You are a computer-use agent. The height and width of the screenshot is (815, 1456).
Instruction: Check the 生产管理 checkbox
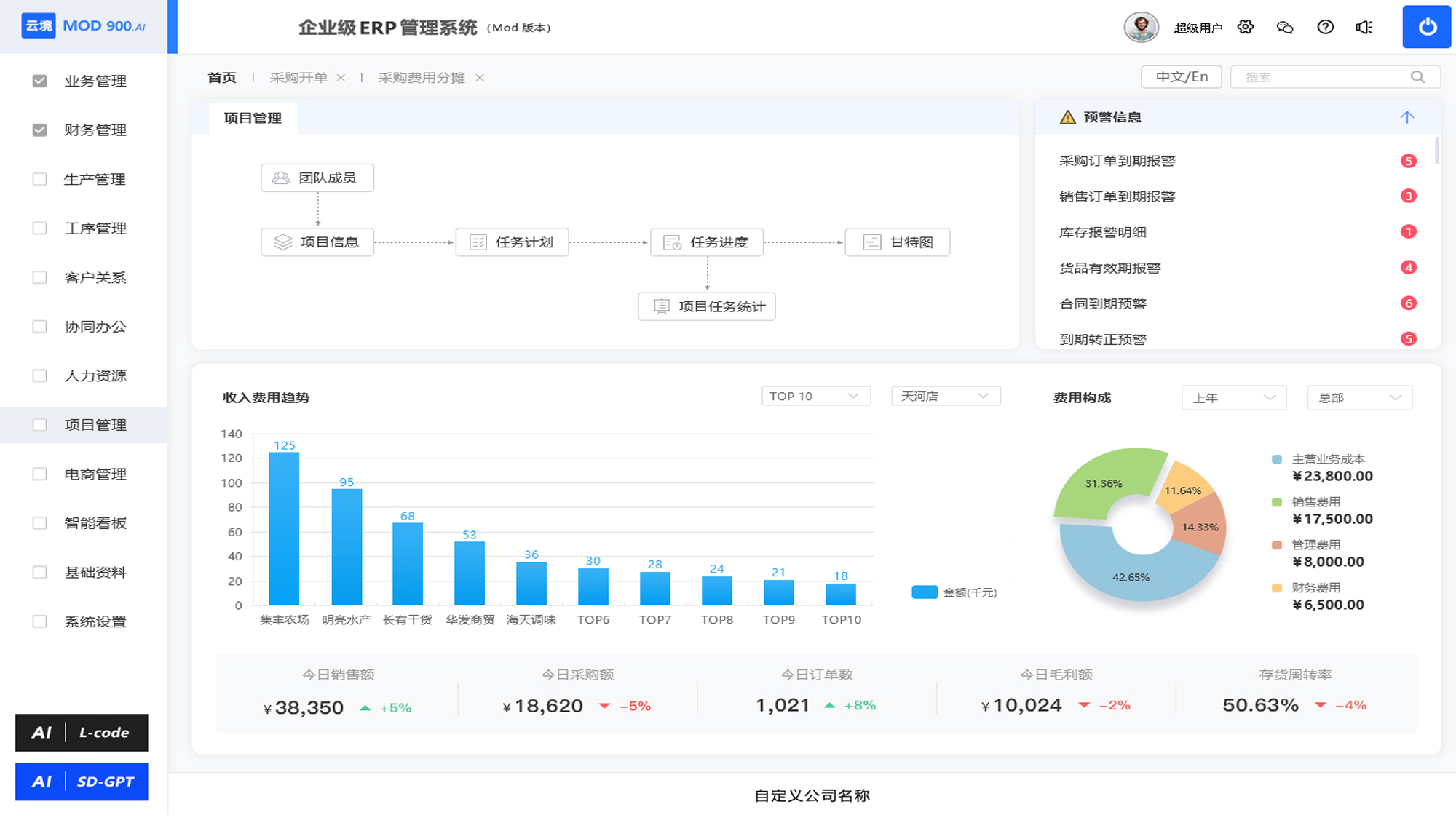pyautogui.click(x=40, y=179)
